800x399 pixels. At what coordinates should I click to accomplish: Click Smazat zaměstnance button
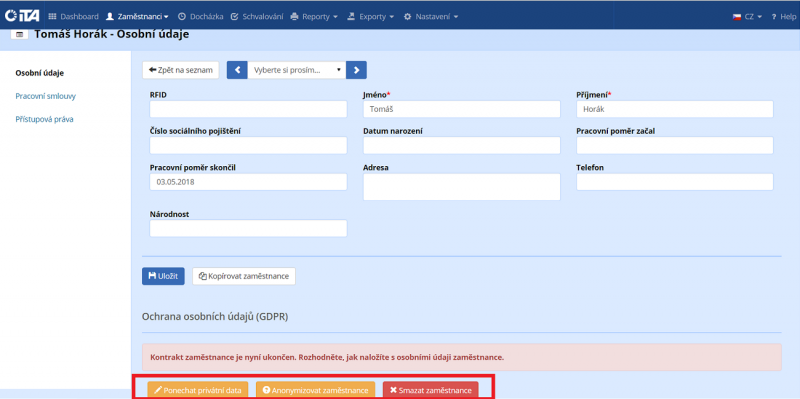click(431, 390)
